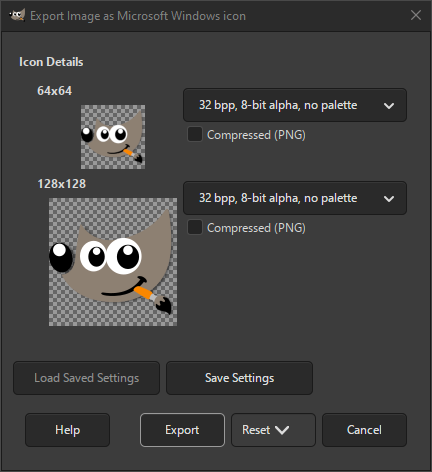This screenshot has height=472, width=432.
Task: Click the 128x128 icon preview thumbnail
Action: click(113, 262)
